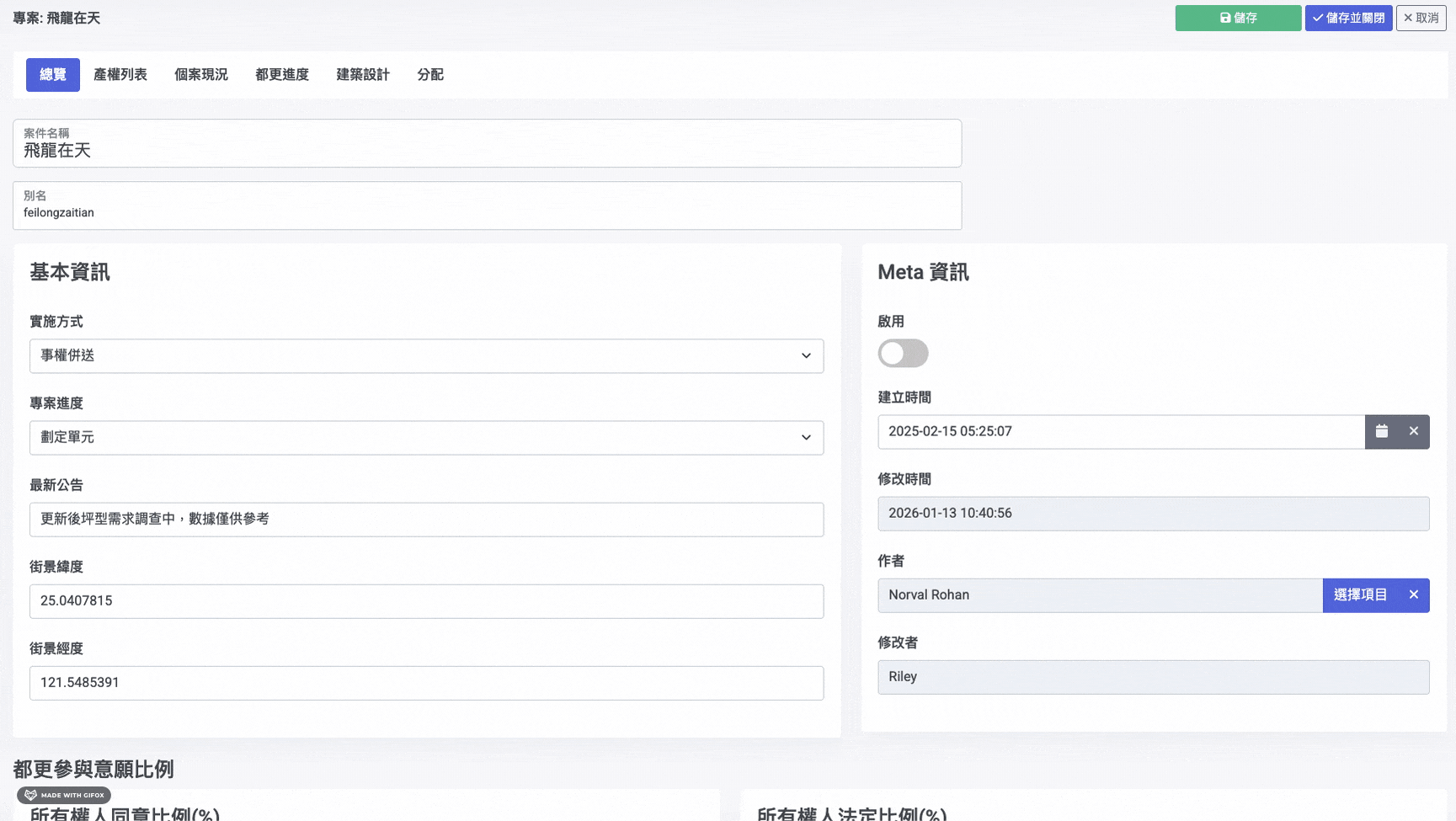Open the 實施方式 dropdown
Image resolution: width=1456 pixels, height=821 pixels.
pos(426,356)
